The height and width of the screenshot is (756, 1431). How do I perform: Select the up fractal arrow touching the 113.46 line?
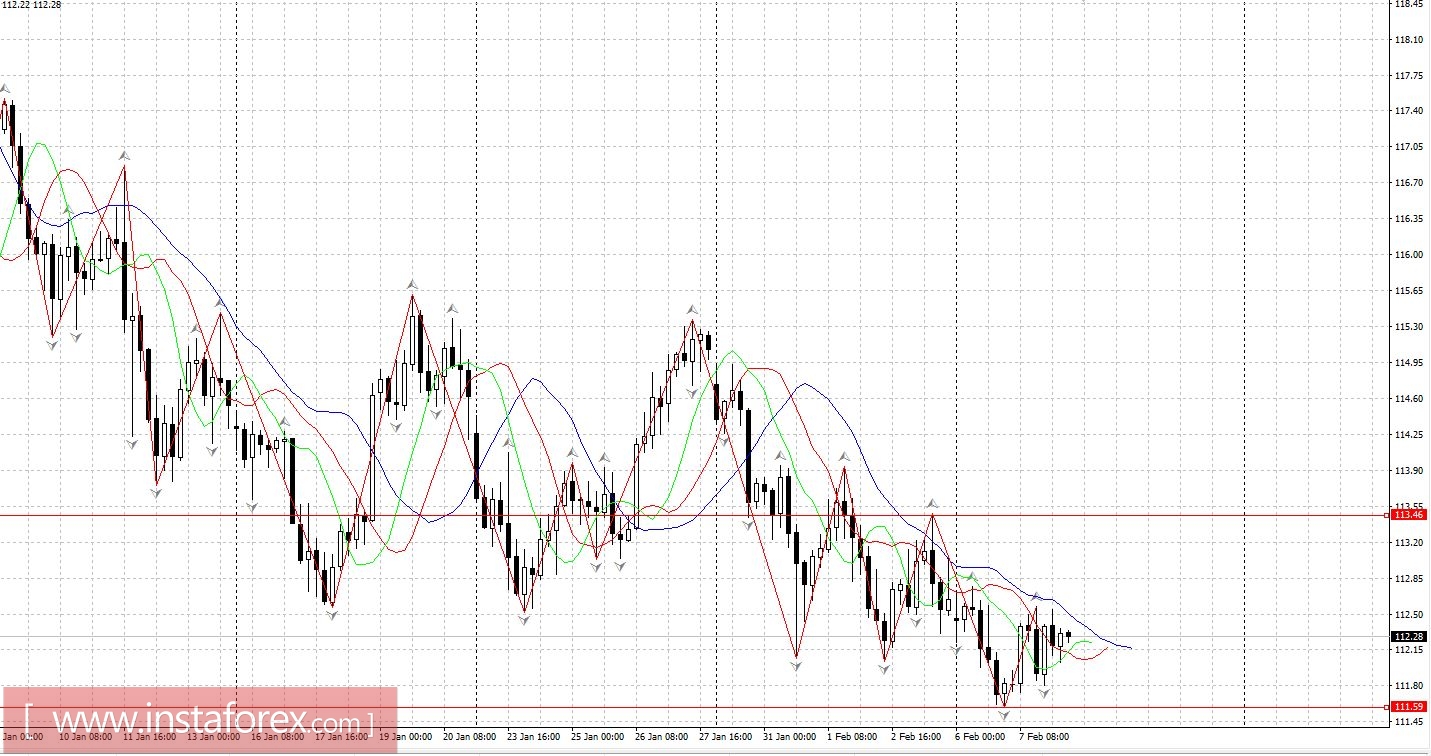coord(932,504)
